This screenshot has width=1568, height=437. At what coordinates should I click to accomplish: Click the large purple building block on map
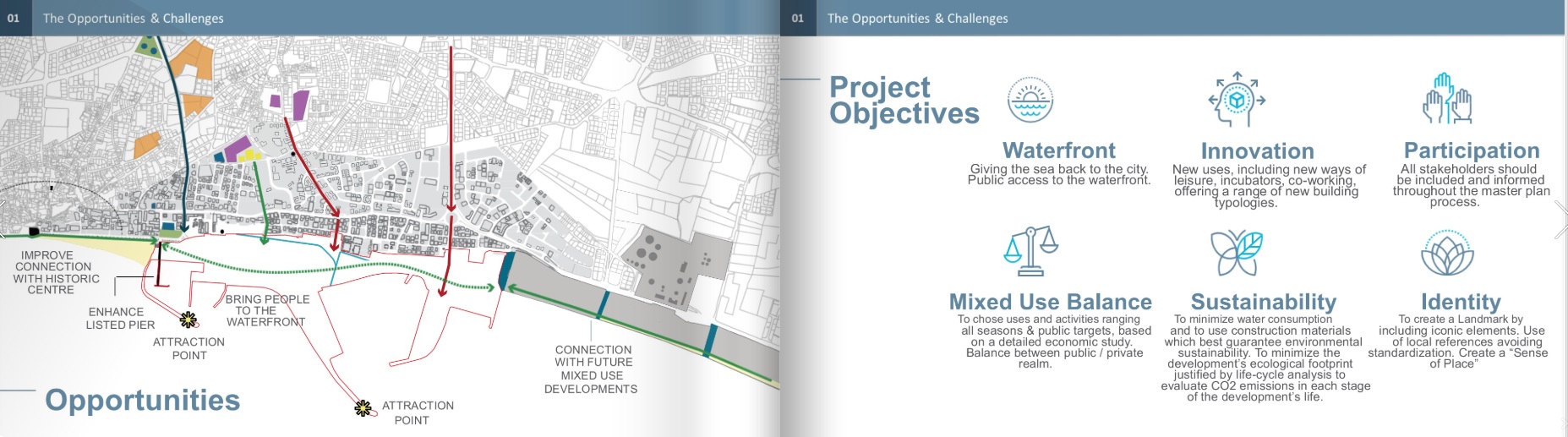(300, 105)
